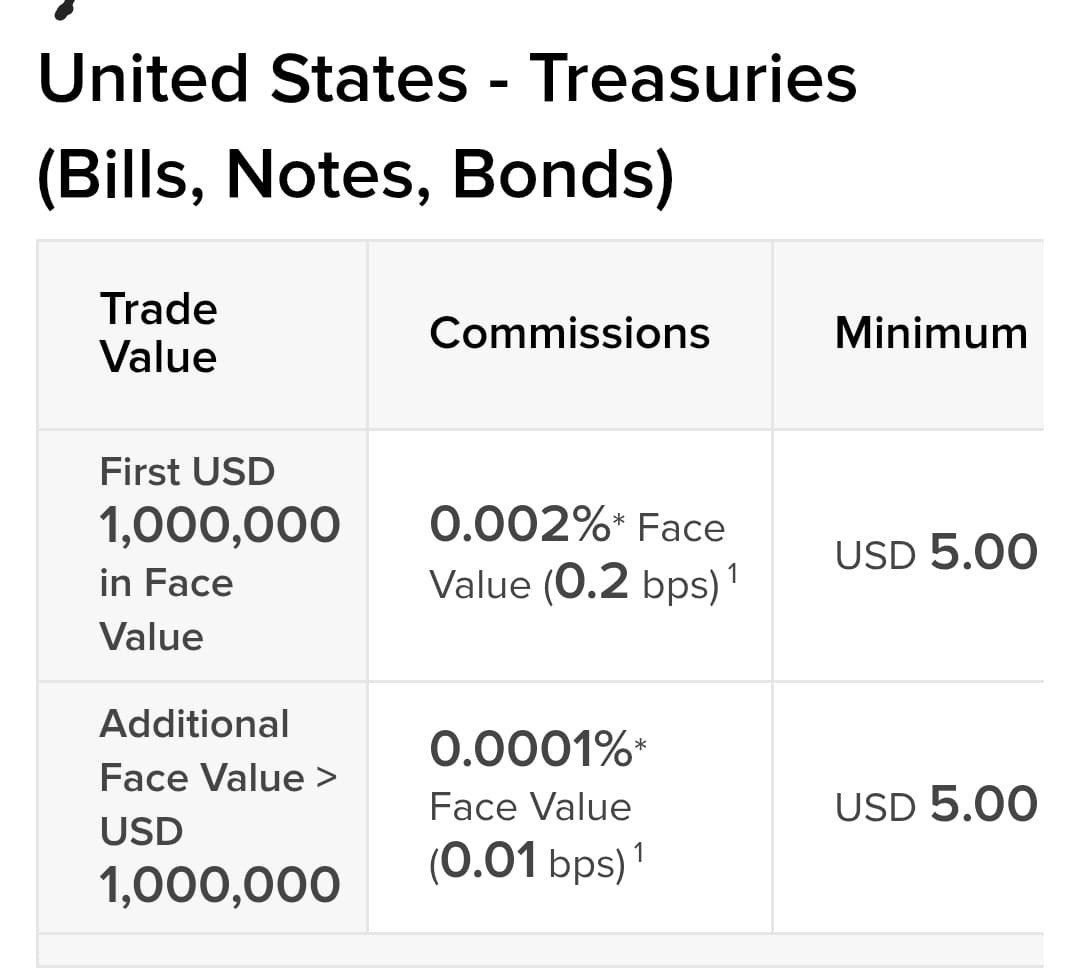Click the 0.0001% commission rate
This screenshot has width=1080, height=968.
pyautogui.click(x=530, y=749)
